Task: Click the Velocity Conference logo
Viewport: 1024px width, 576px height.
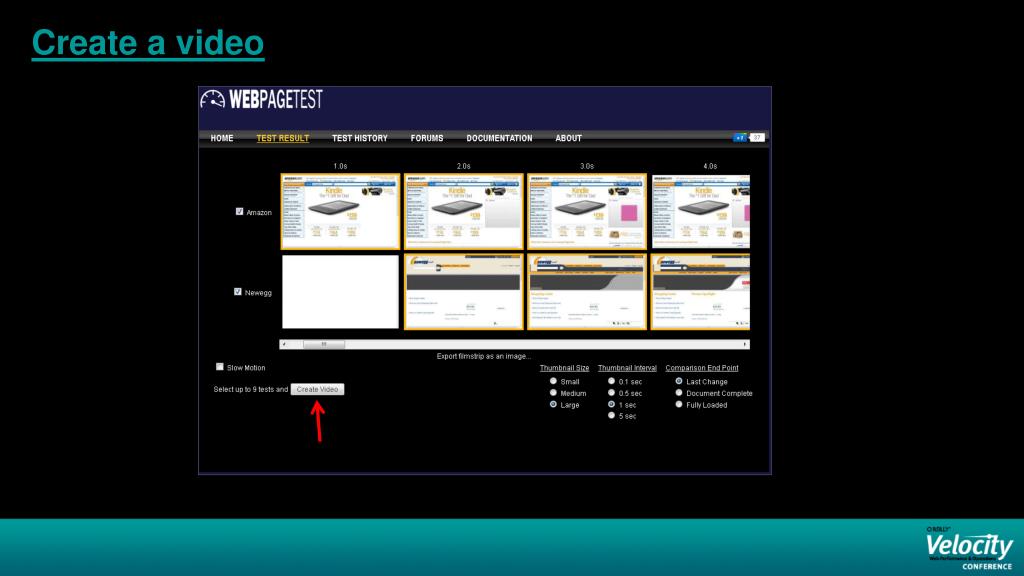Action: tap(969, 547)
